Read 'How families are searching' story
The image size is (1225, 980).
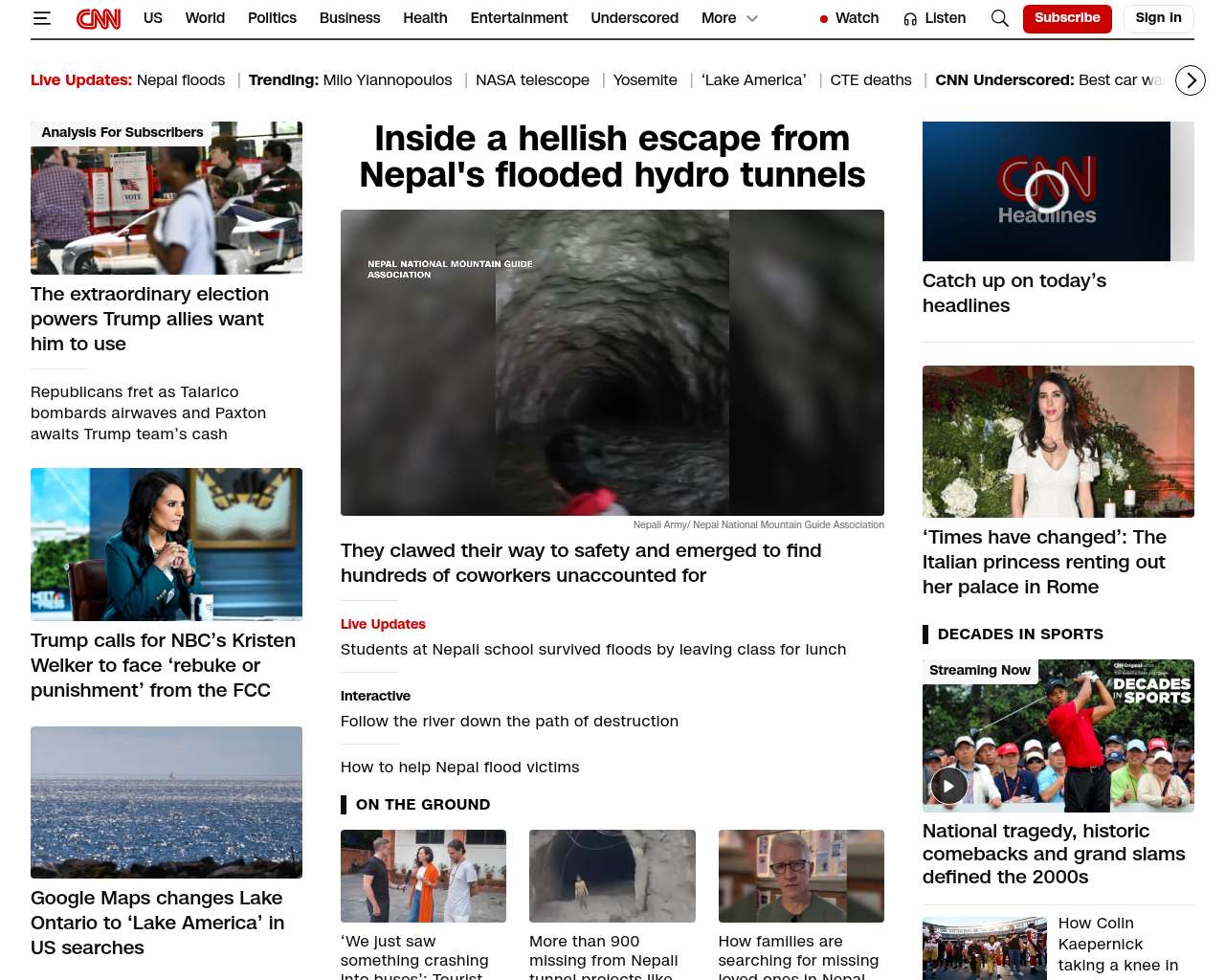(x=798, y=956)
